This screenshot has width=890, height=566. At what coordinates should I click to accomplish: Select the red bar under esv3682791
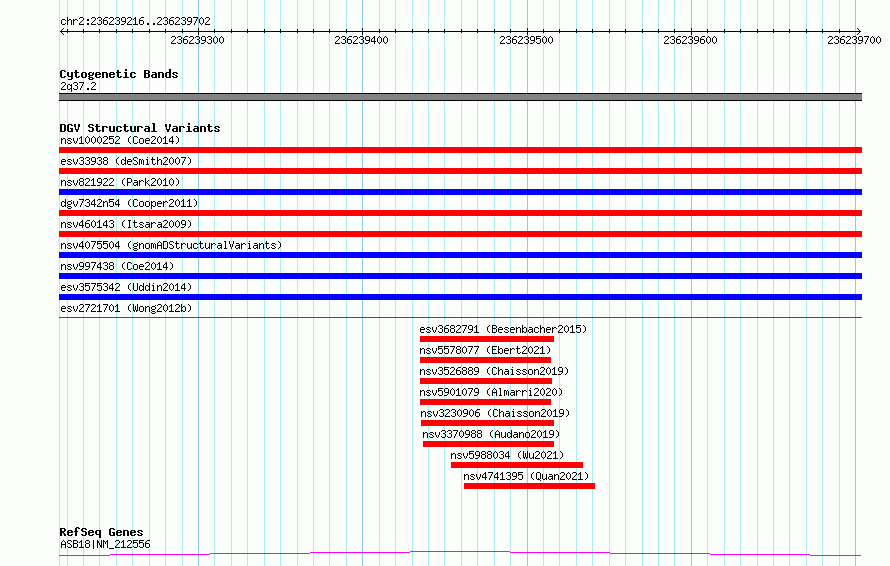point(487,339)
